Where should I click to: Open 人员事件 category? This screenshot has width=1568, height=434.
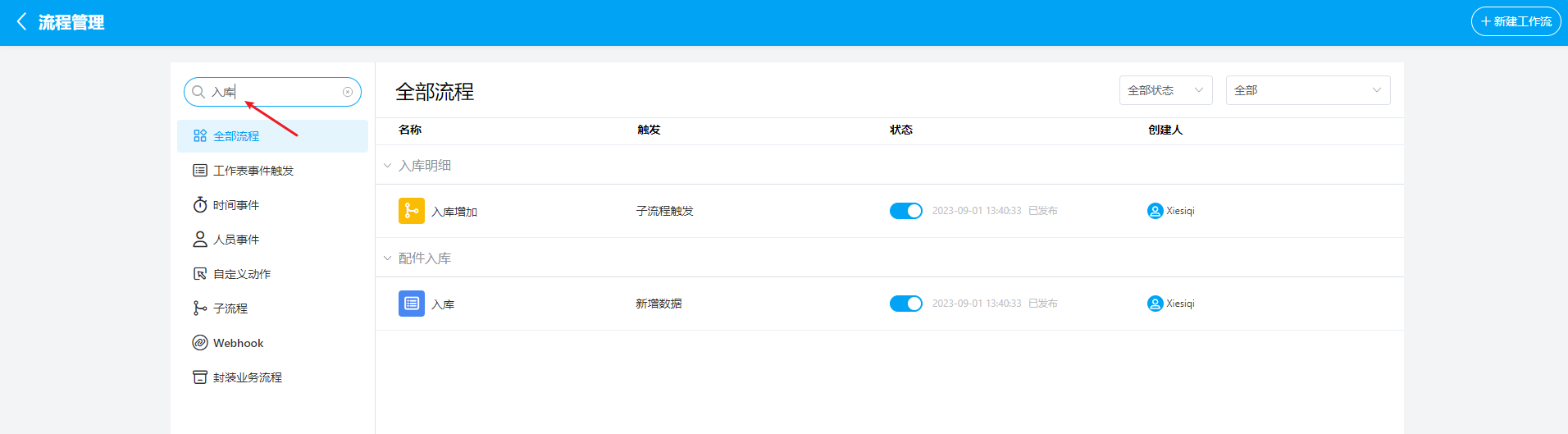click(x=272, y=240)
